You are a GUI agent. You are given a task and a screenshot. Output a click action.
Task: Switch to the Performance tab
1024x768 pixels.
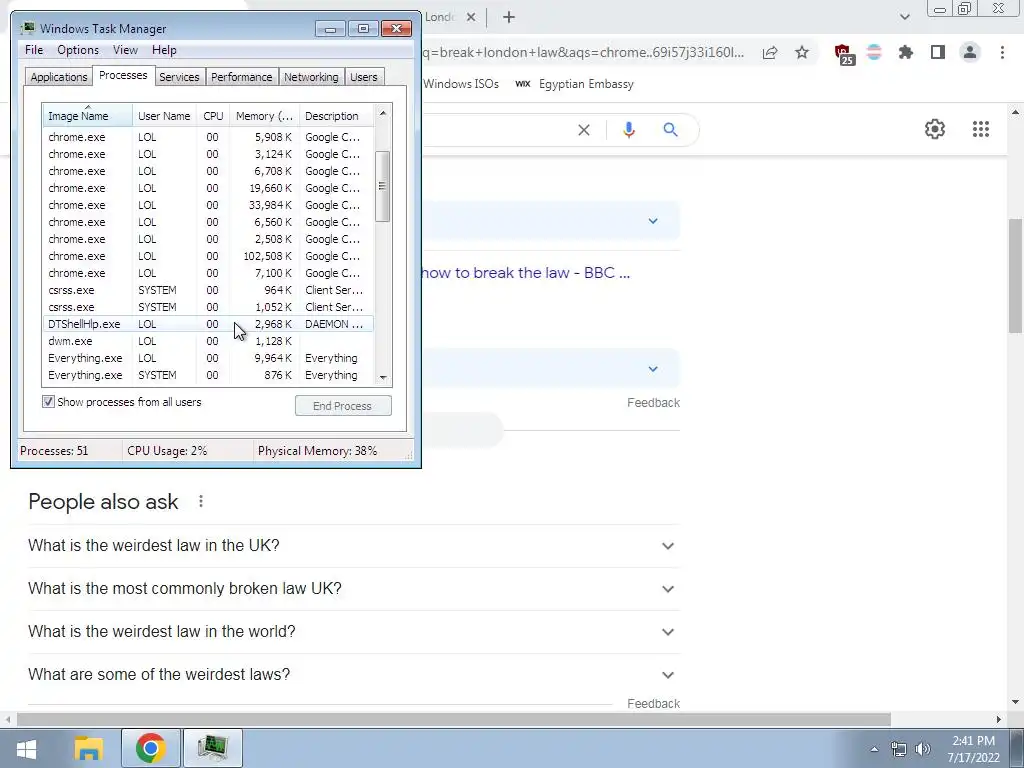242,77
